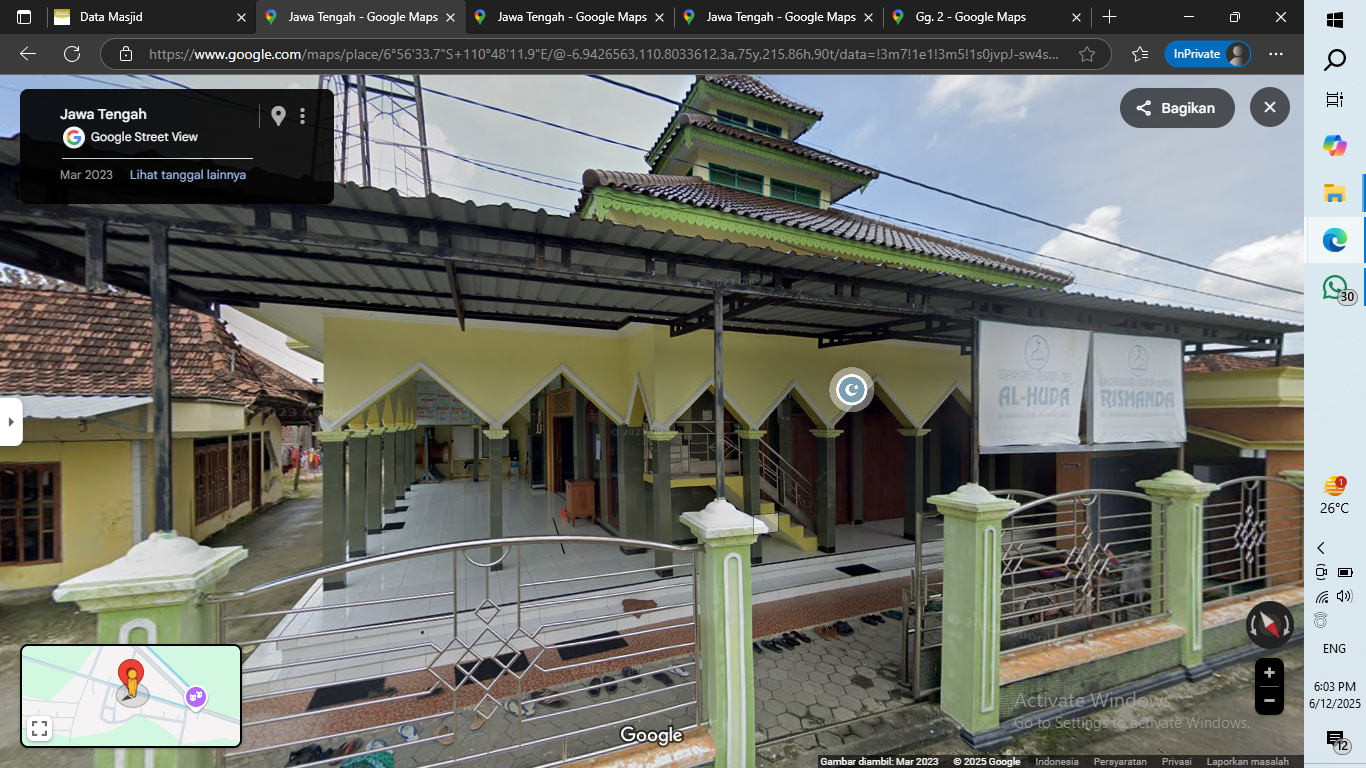This screenshot has width=1366, height=768.
Task: Open the Lihat tanggal lainnya link
Action: [x=188, y=175]
